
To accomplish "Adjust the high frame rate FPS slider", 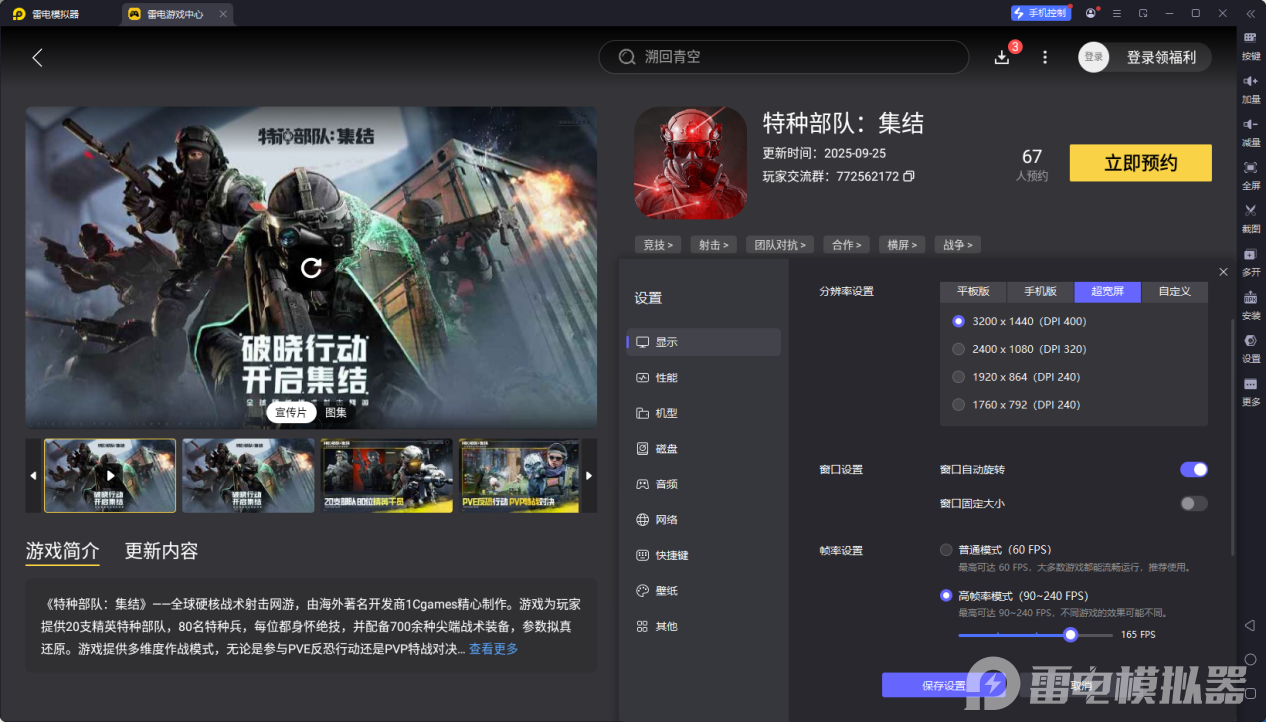I will tap(1070, 634).
